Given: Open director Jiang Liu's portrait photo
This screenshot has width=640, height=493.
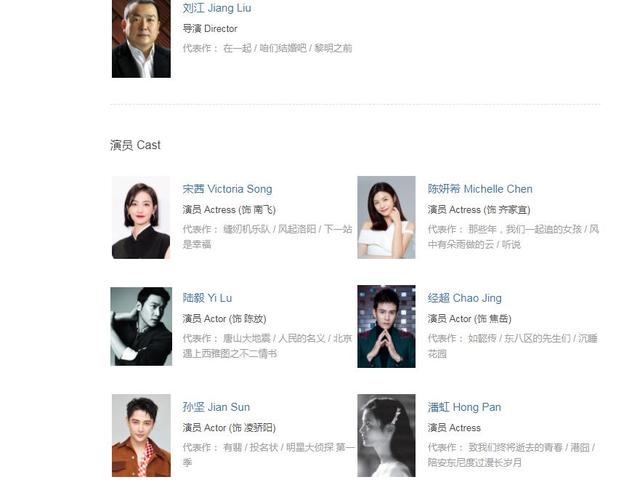Looking at the screenshot, I should 141,39.
